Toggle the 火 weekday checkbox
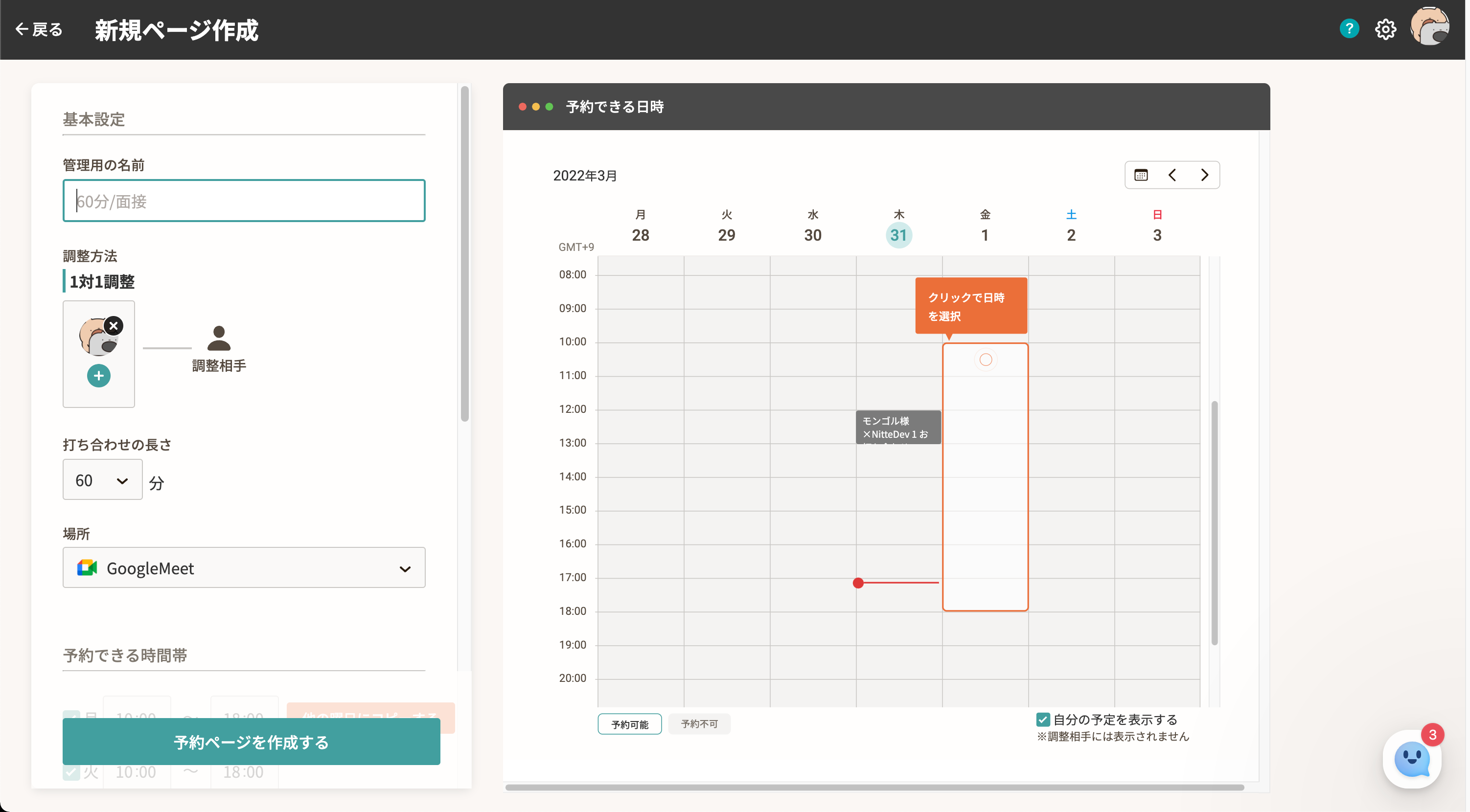Viewport: 1470px width, 812px height. tap(71, 772)
